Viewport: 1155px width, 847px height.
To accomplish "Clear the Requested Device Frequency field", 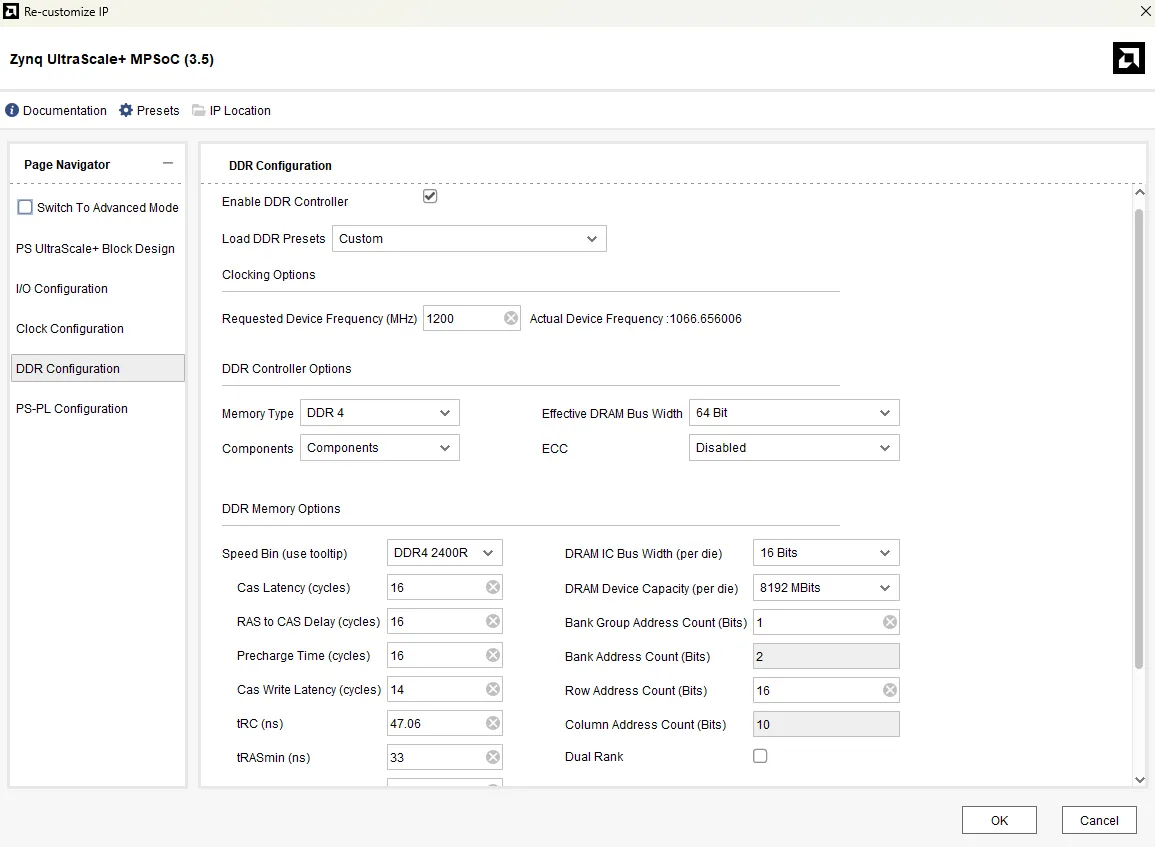I will point(510,318).
